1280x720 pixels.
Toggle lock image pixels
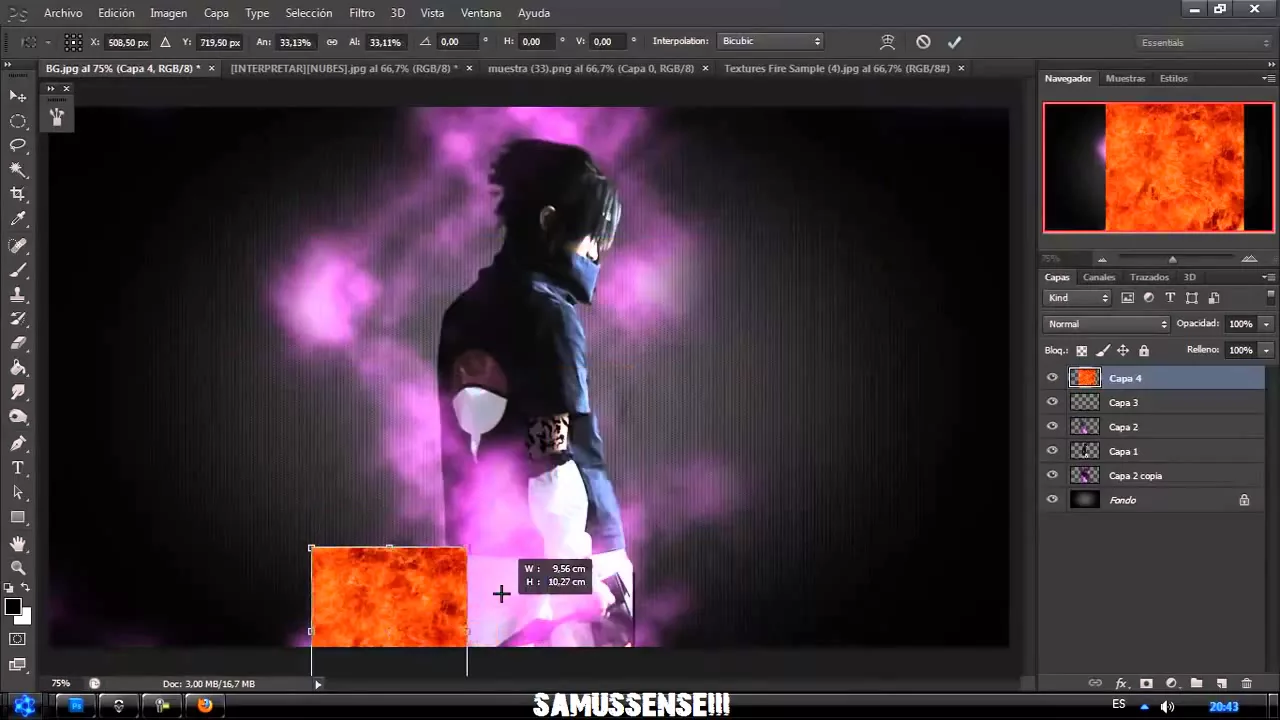click(1103, 351)
